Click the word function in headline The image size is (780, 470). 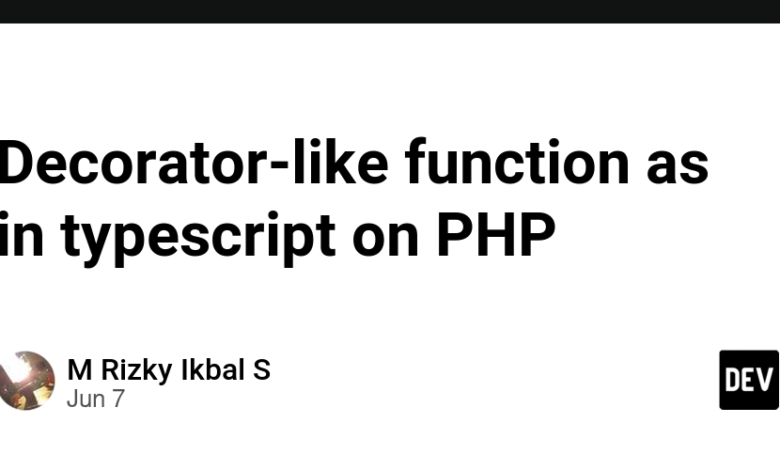[x=517, y=162]
